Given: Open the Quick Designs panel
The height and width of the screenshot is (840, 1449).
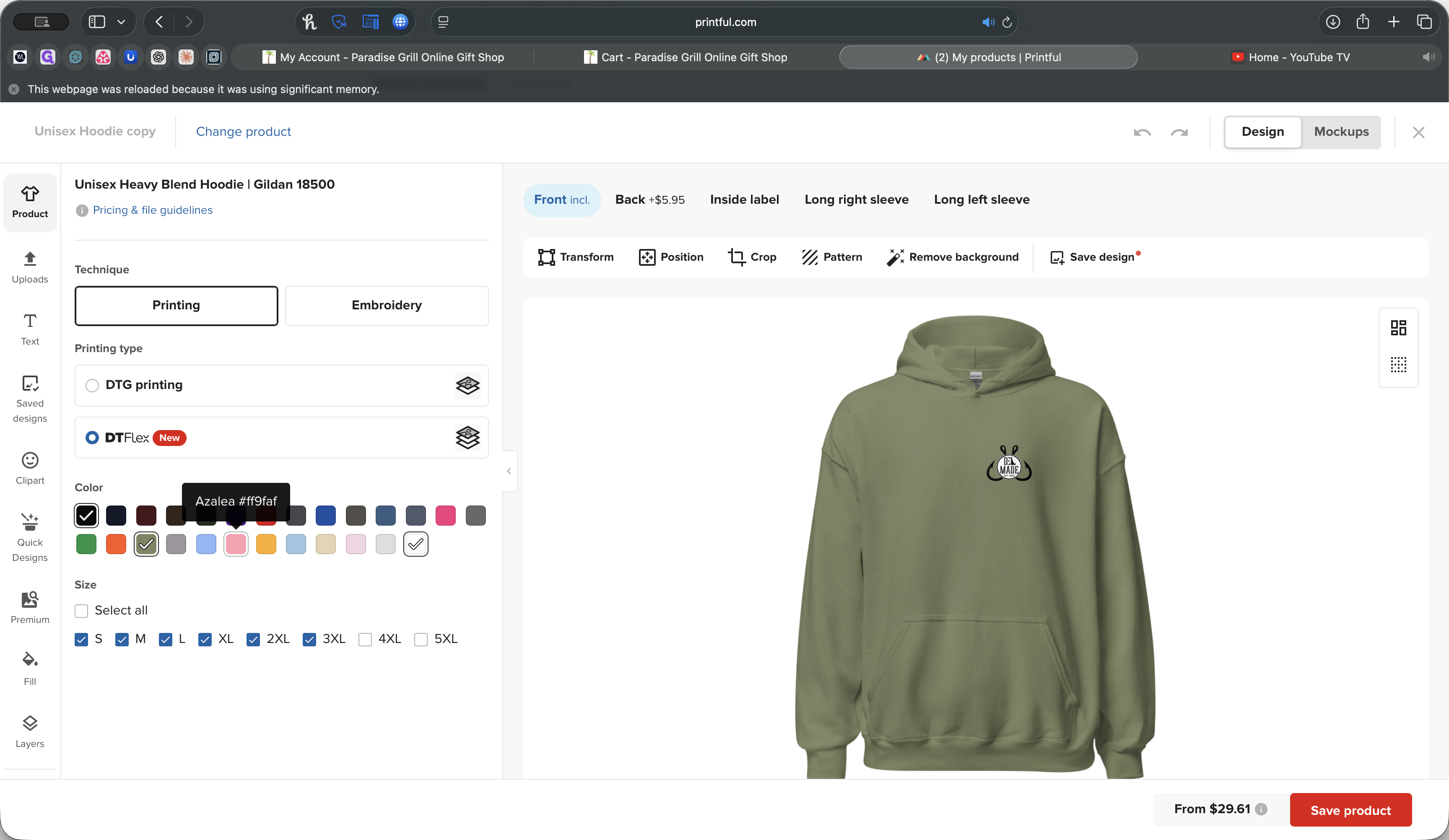Looking at the screenshot, I should 30,537.
